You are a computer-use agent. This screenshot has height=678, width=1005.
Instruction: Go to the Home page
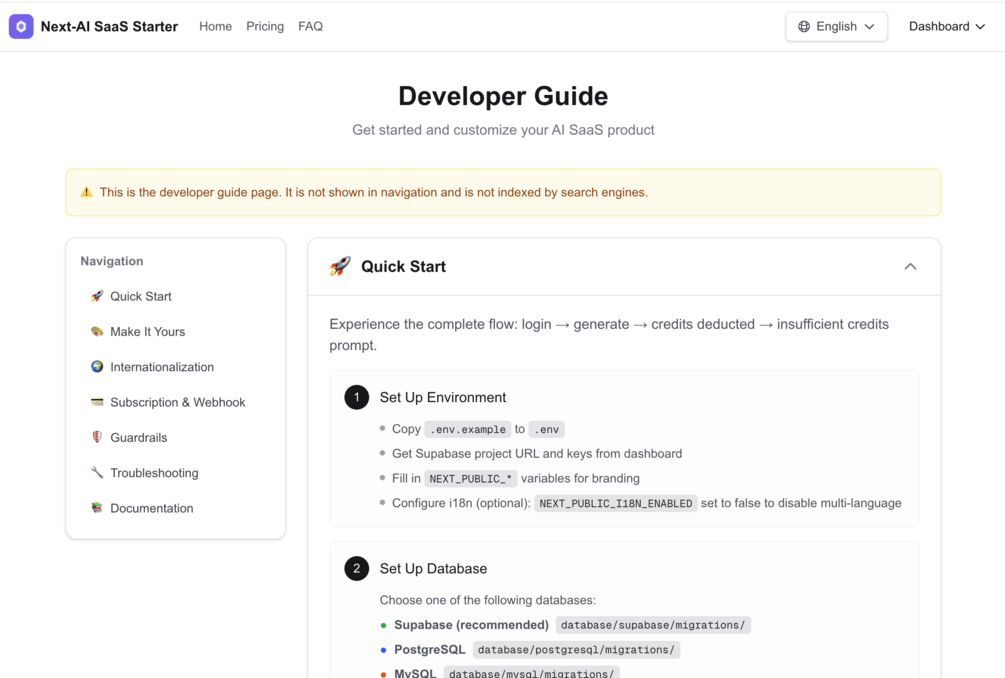215,27
